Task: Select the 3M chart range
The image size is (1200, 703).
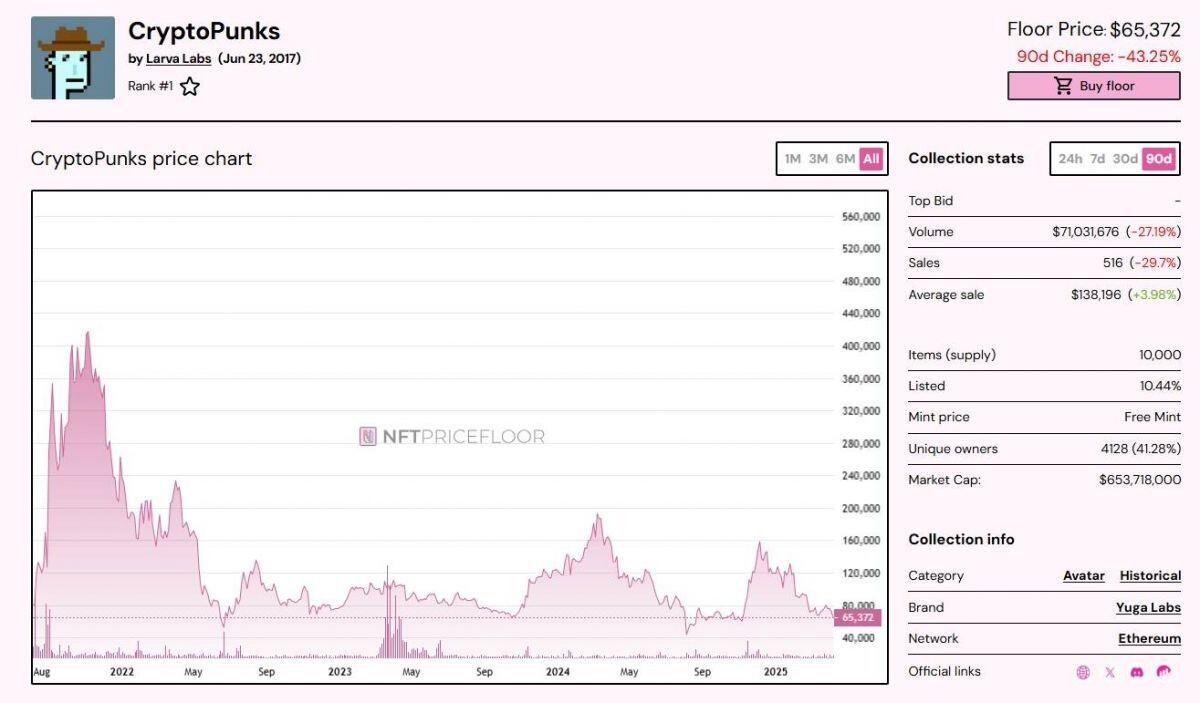Action: click(818, 159)
